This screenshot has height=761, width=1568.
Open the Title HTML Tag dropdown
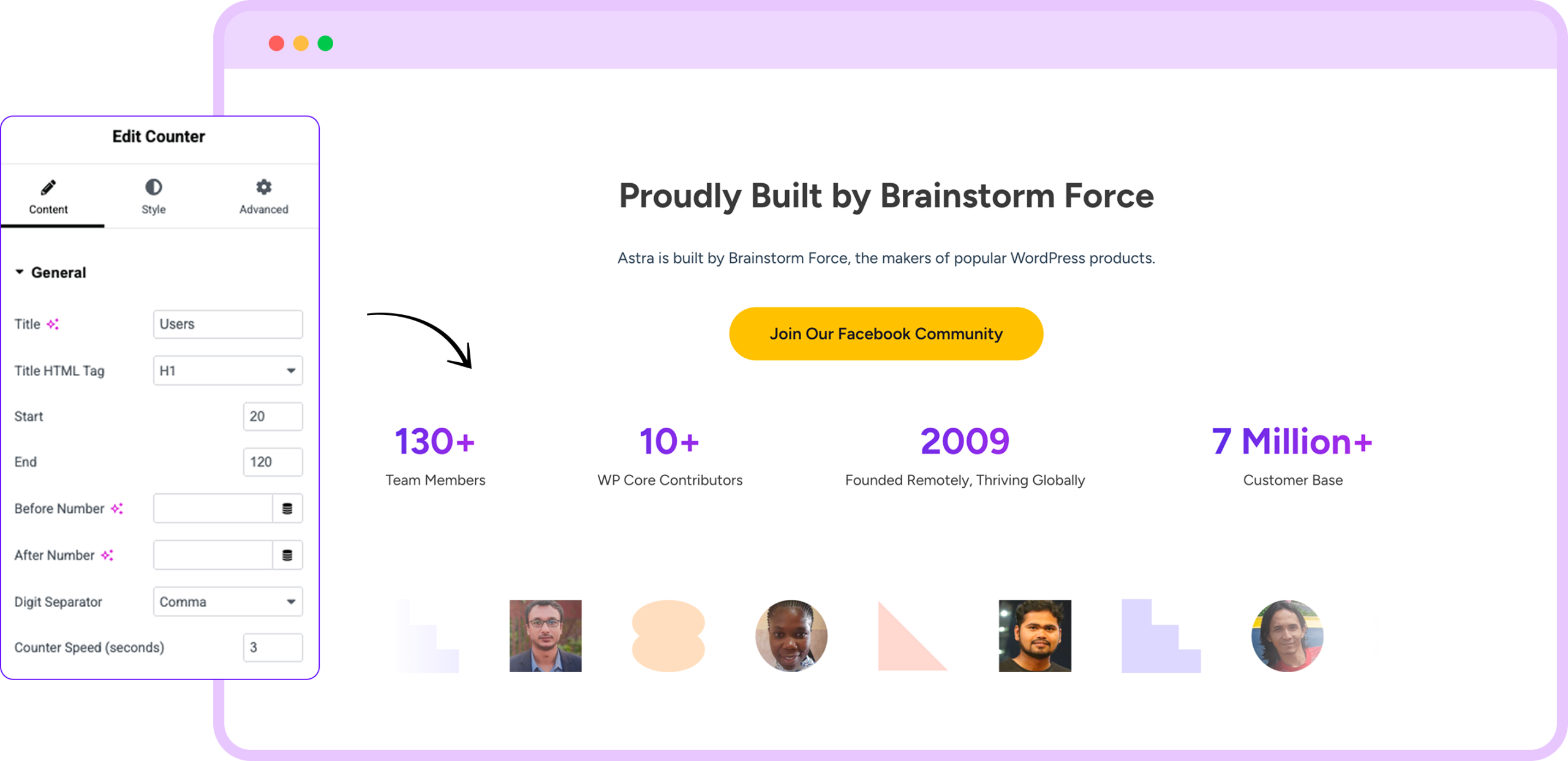(x=228, y=371)
